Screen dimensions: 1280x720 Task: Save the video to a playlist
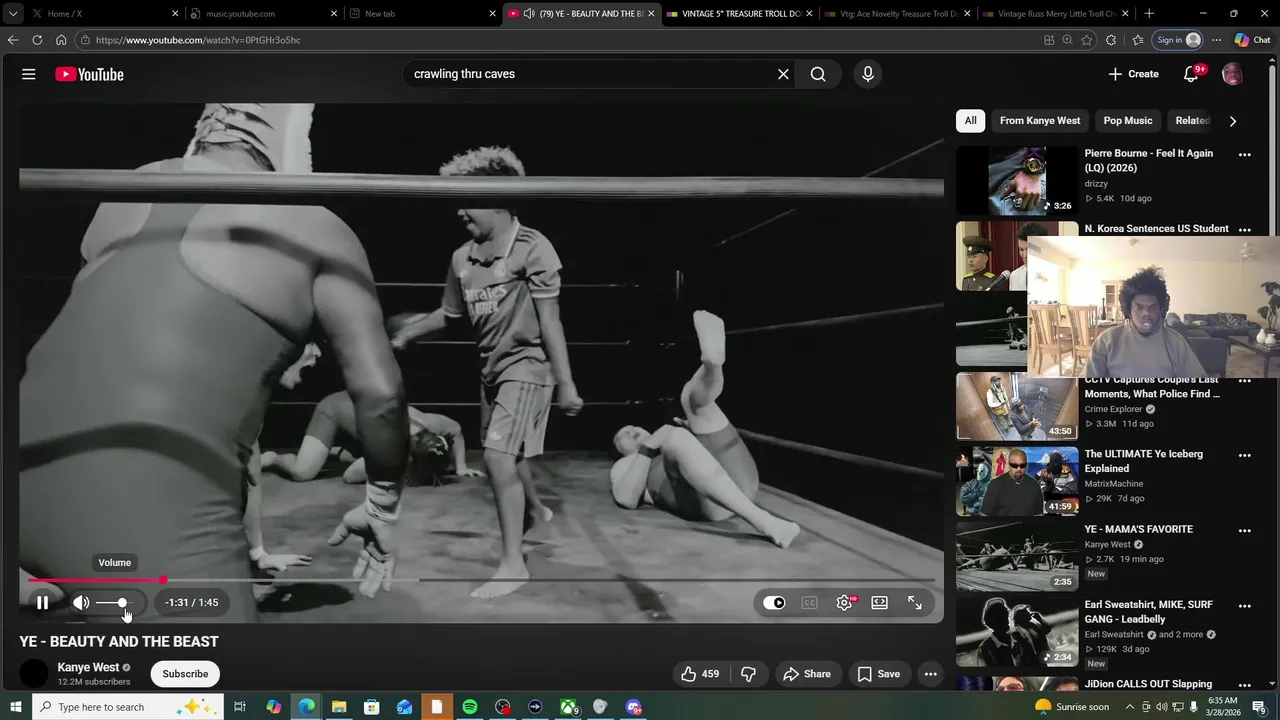pyautogui.click(x=878, y=674)
